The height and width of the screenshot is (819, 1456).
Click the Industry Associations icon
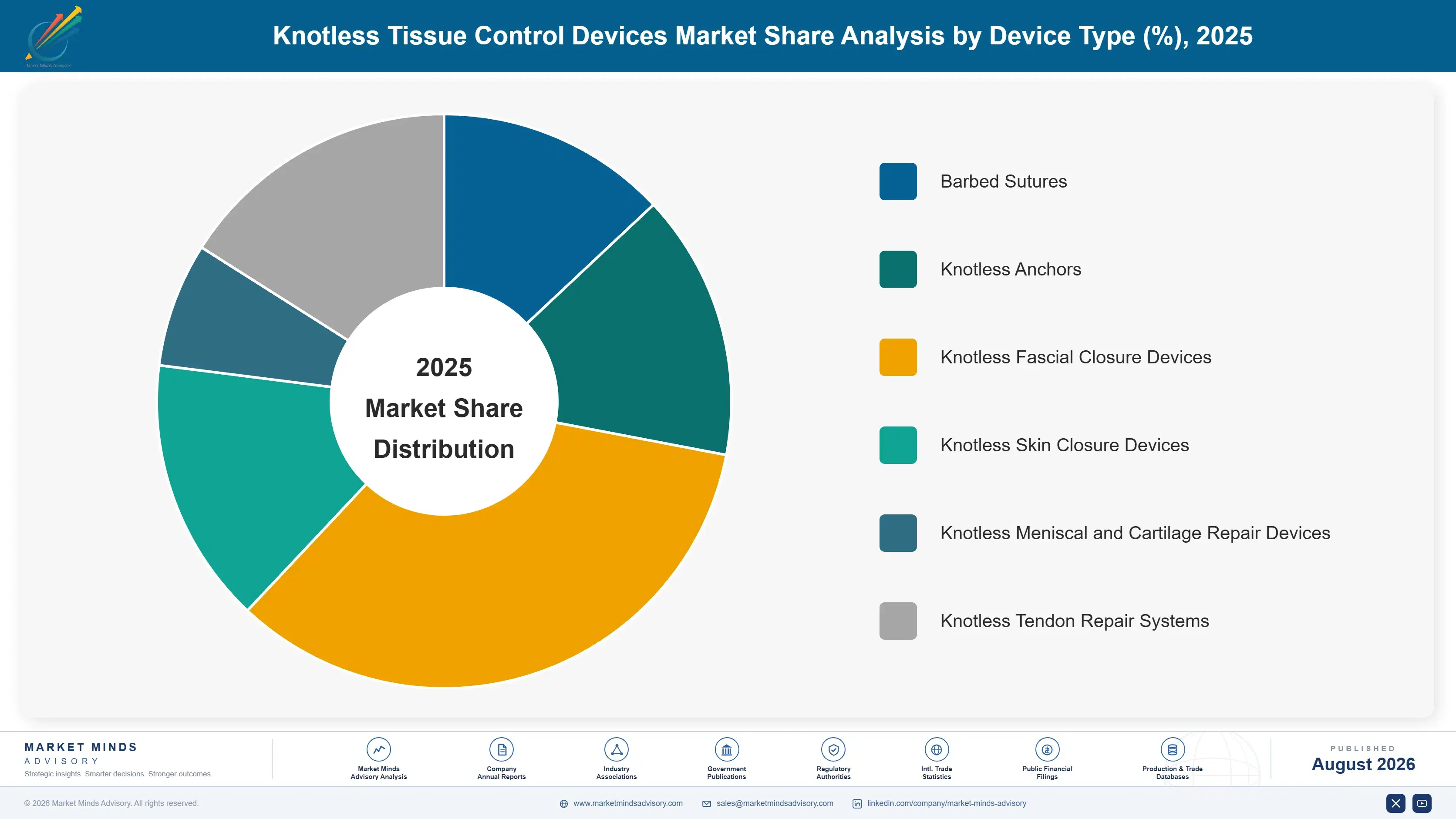616,749
